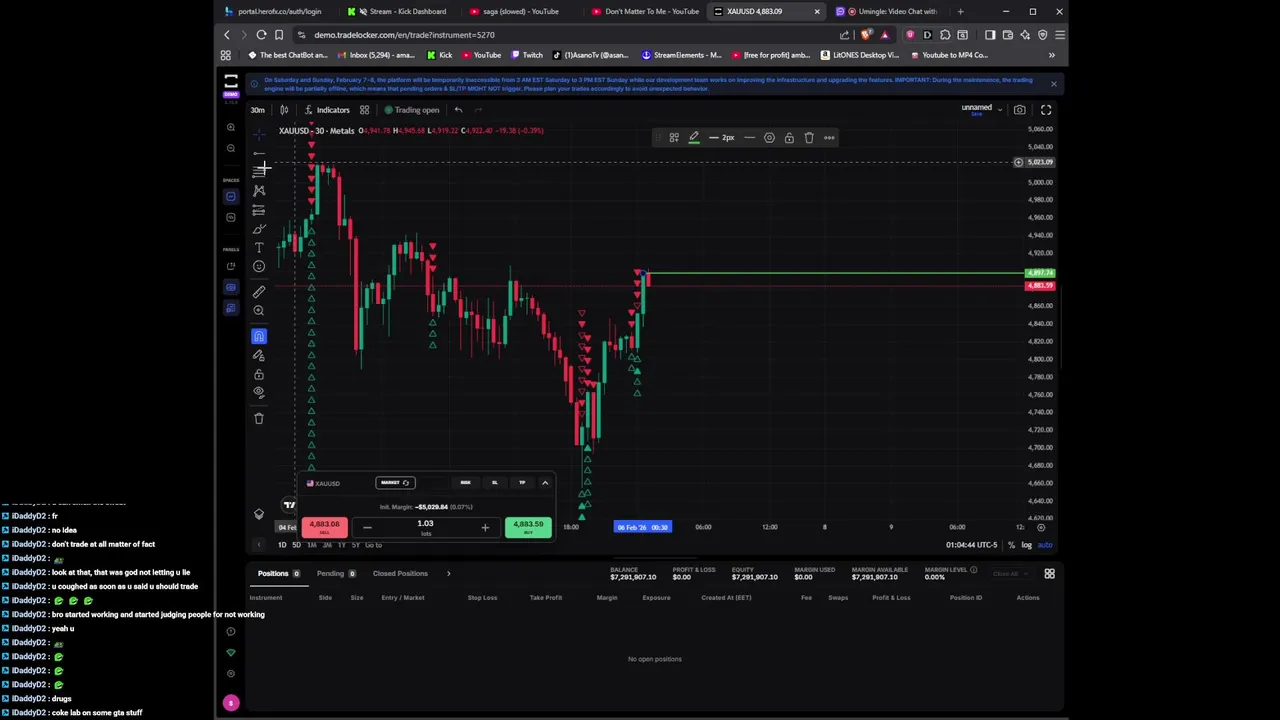The width and height of the screenshot is (1280, 720).
Task: Click the green 4,883.59 Buy button
Action: point(528,527)
